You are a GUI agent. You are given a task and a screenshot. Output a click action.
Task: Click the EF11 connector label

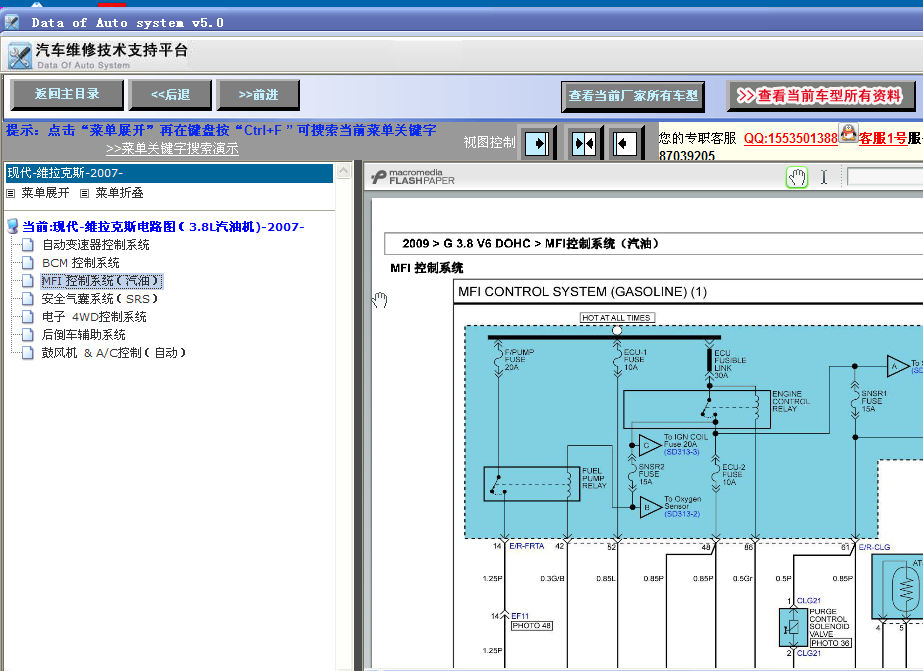tap(520, 616)
